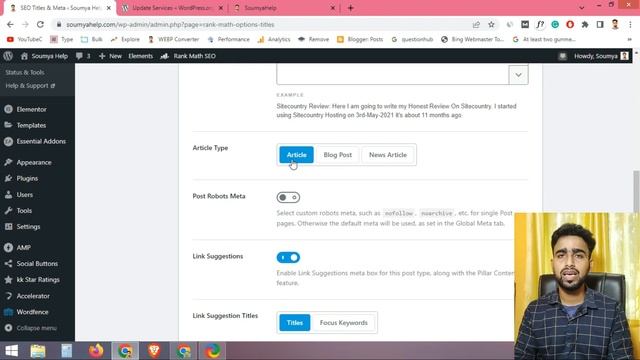Click the description template input field

[x=393, y=74]
